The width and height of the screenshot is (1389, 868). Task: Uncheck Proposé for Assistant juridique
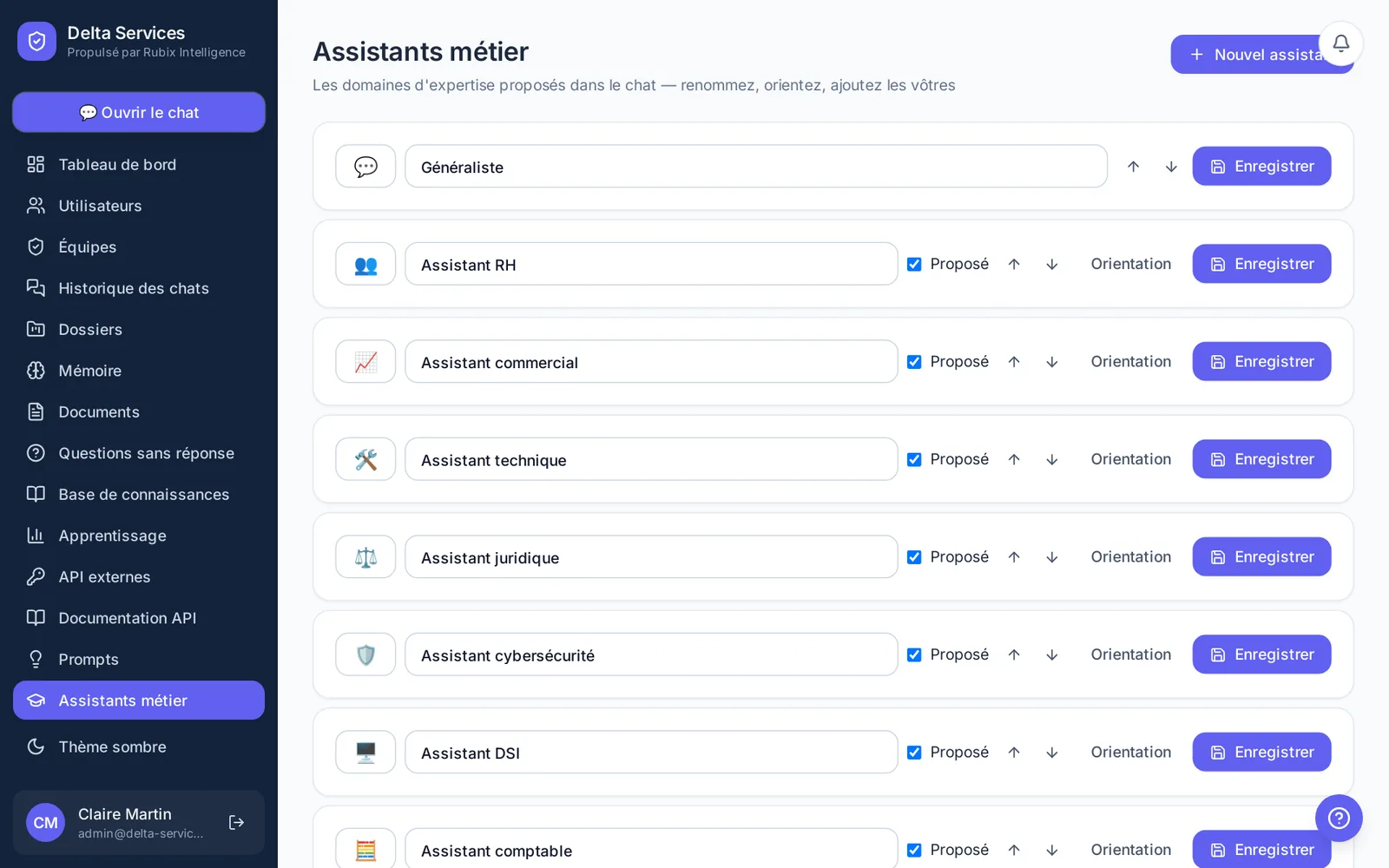click(x=914, y=557)
